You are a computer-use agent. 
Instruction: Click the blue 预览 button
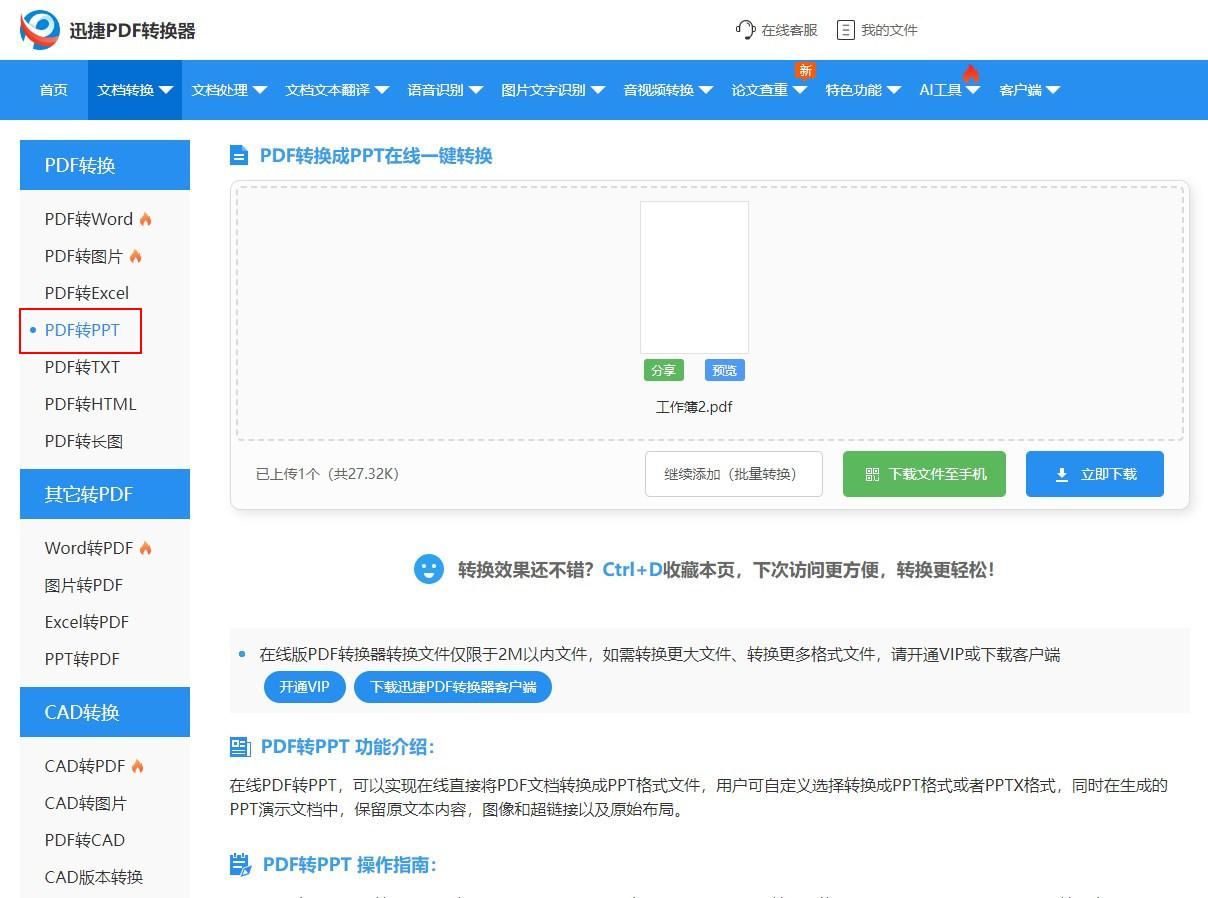pyautogui.click(x=724, y=370)
